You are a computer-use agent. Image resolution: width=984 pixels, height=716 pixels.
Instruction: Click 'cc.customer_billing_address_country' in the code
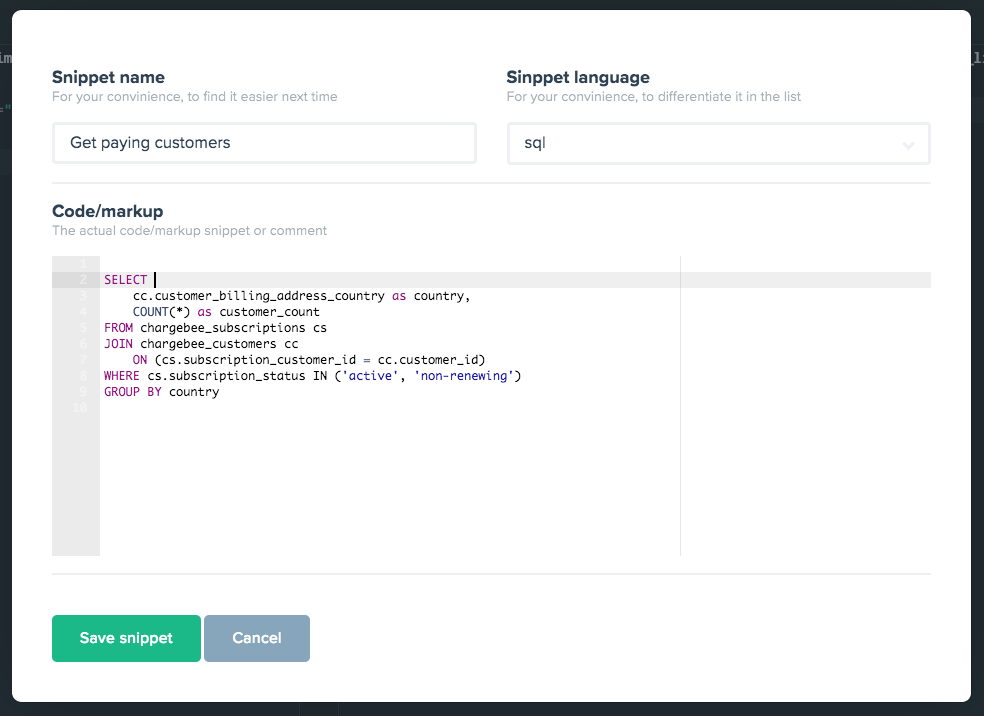pos(259,296)
